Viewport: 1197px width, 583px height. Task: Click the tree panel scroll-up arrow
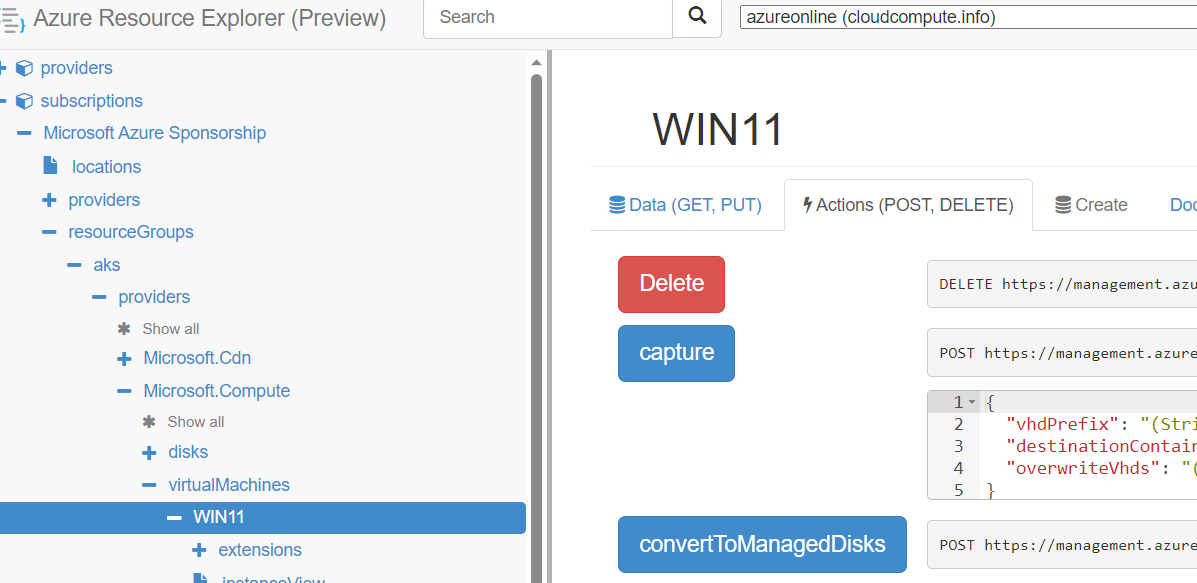536,62
